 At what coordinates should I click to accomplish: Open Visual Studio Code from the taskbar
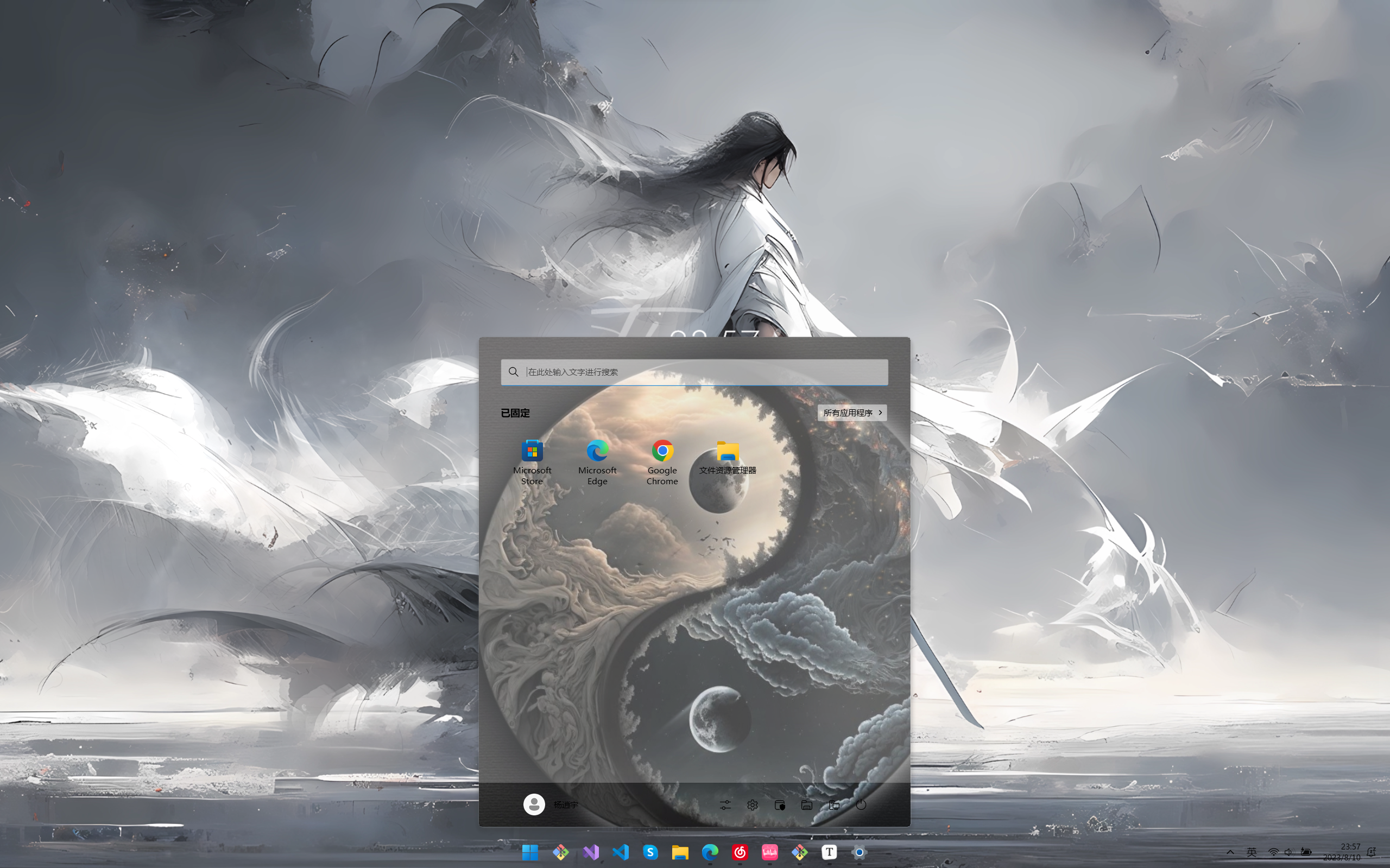[x=621, y=852]
